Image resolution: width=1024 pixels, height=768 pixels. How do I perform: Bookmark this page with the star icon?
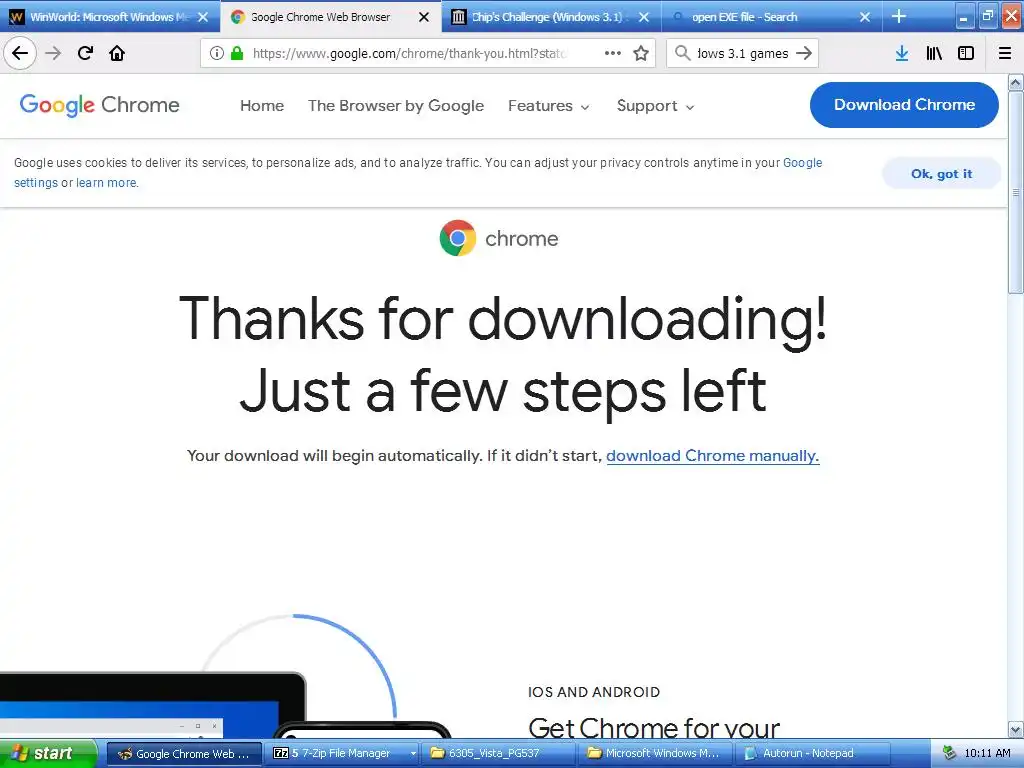(641, 53)
